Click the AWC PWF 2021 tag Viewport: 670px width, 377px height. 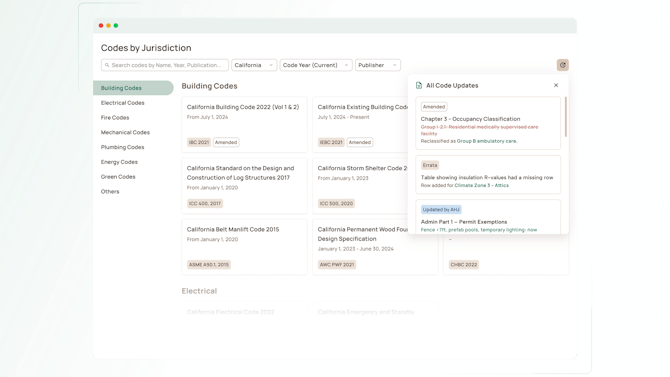click(337, 265)
